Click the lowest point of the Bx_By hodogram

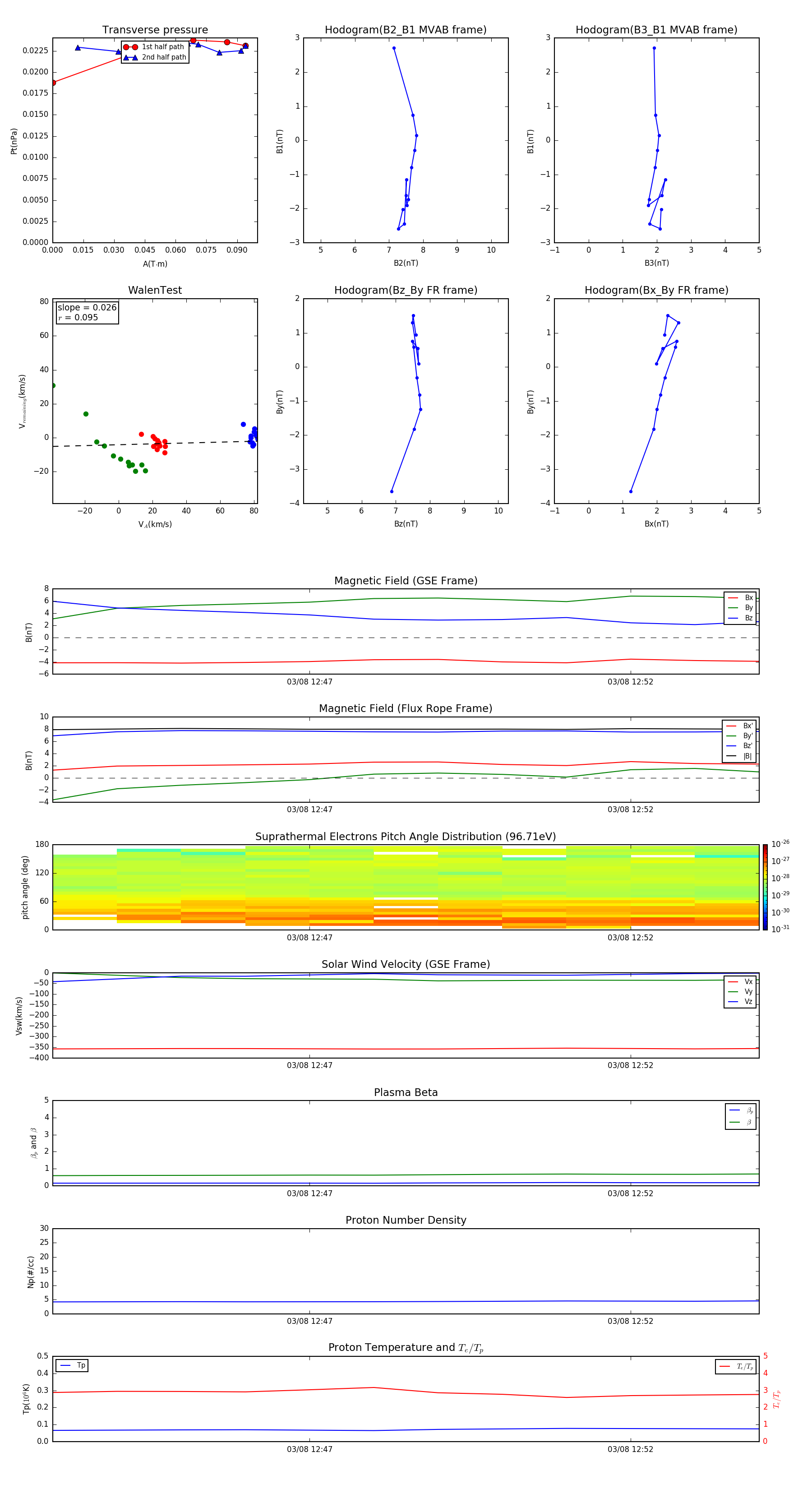(x=631, y=491)
